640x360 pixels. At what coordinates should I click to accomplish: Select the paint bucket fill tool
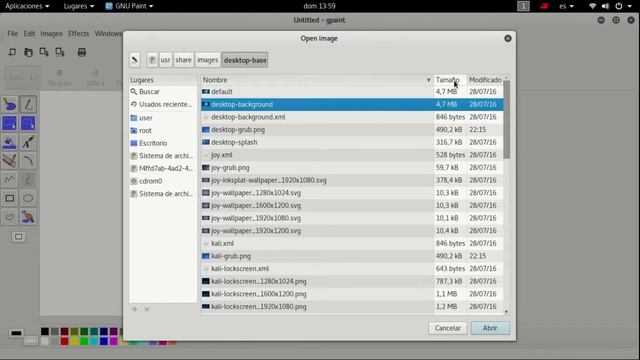click(x=9, y=142)
